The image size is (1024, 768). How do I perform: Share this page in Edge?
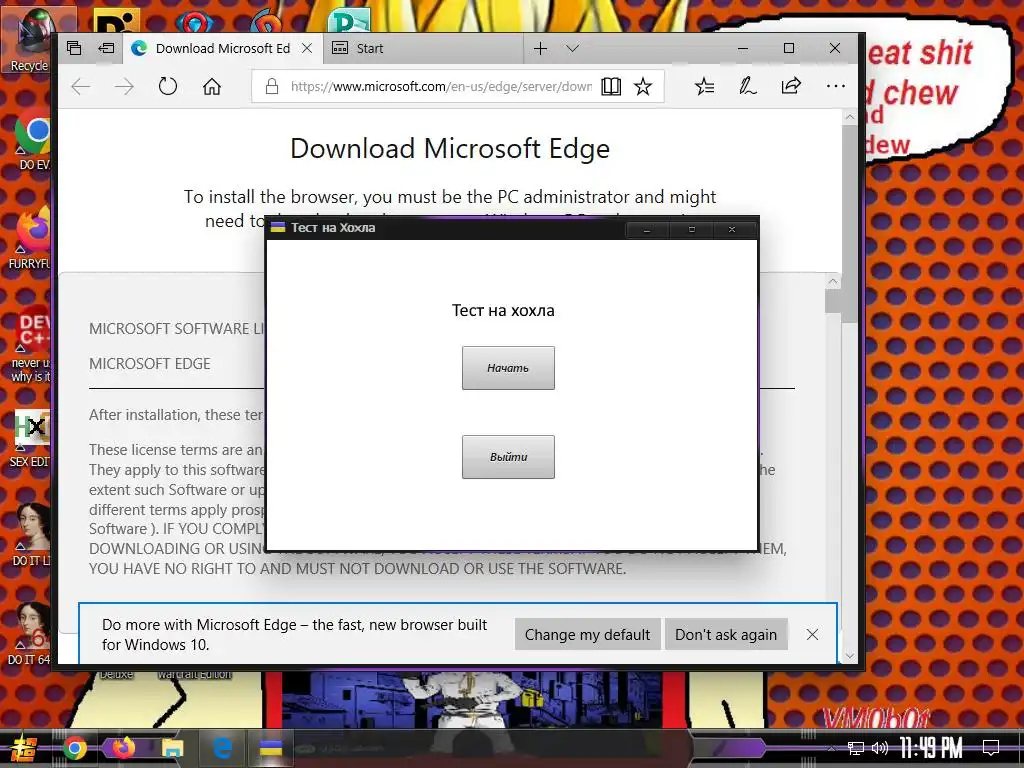(791, 86)
